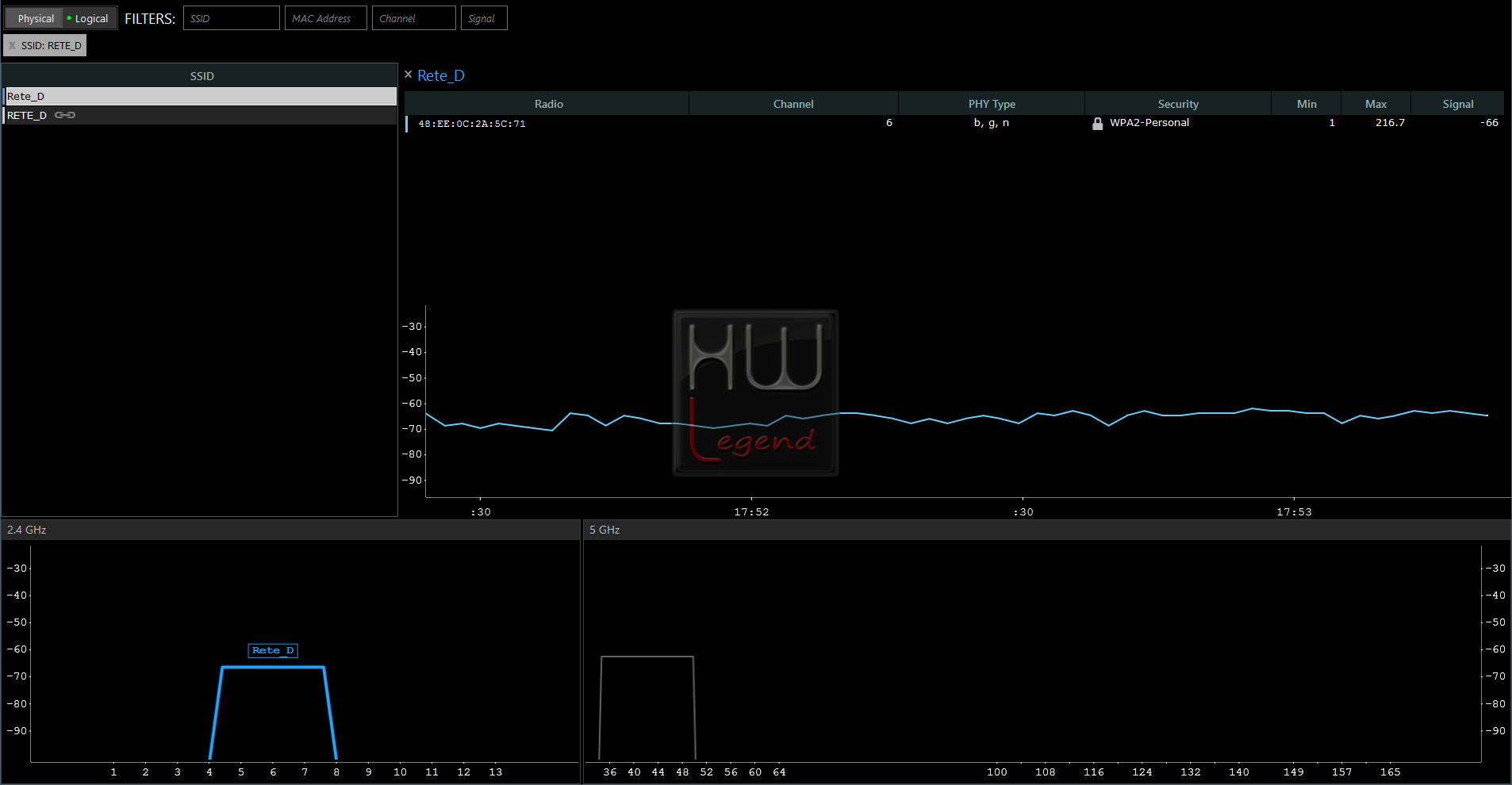Focus the SSID filter field
This screenshot has width=1512, height=785.
click(232, 18)
